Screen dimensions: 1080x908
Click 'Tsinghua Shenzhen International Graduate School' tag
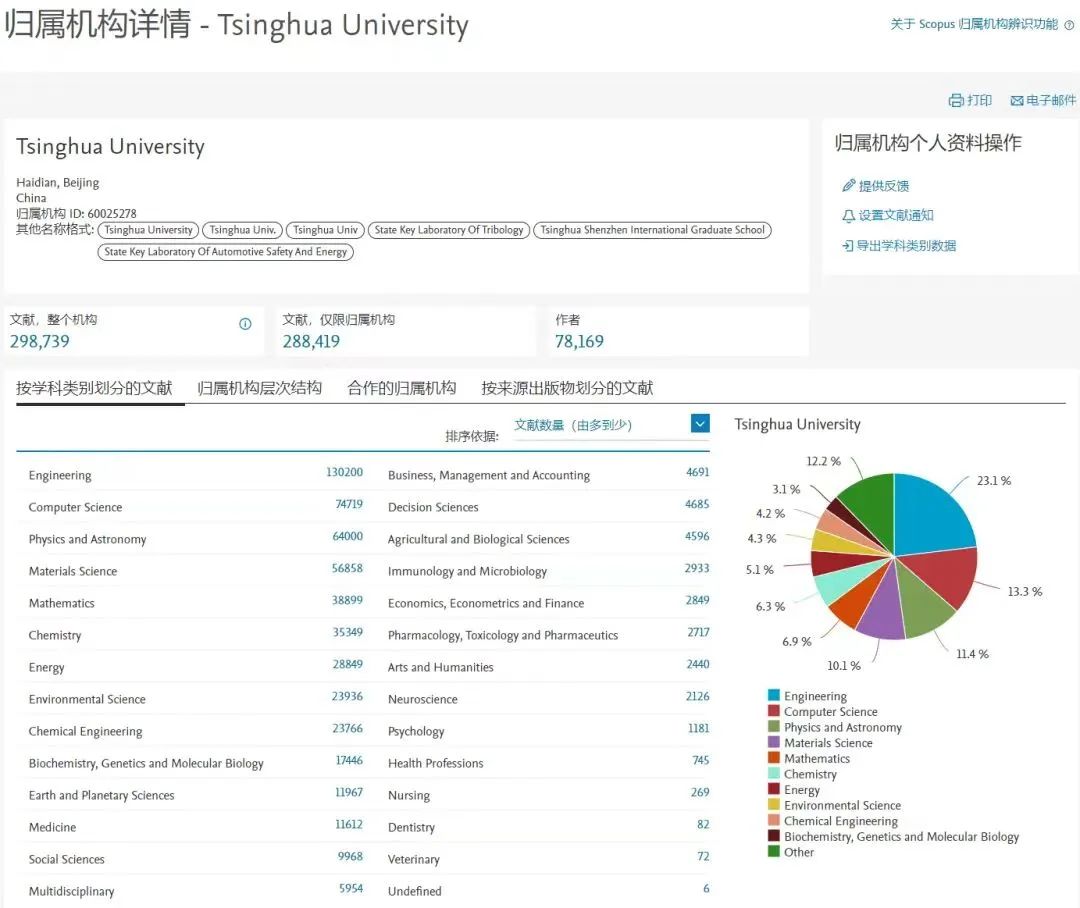click(x=652, y=230)
